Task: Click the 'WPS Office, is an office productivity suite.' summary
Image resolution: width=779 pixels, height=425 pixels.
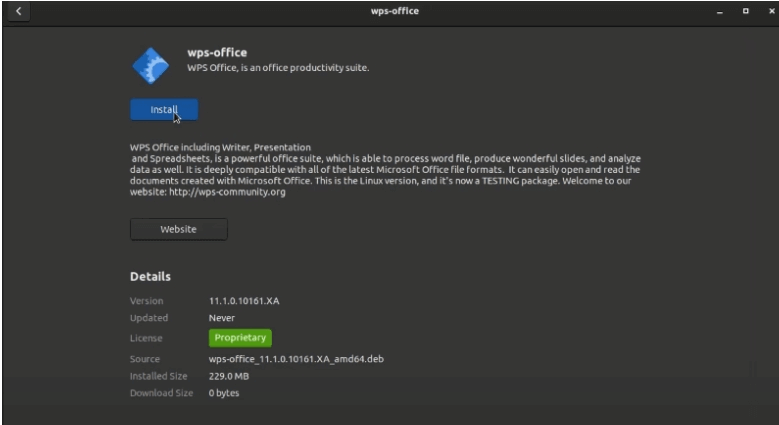Action: tap(278, 68)
